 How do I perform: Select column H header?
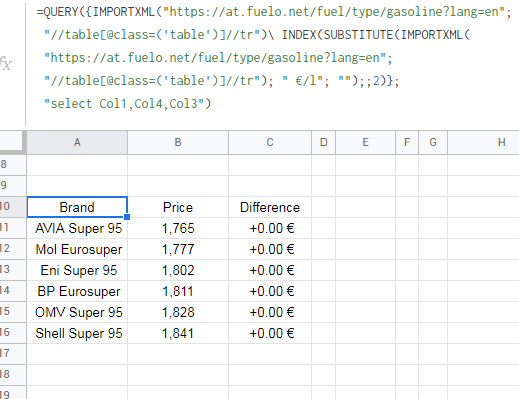pyautogui.click(x=483, y=142)
